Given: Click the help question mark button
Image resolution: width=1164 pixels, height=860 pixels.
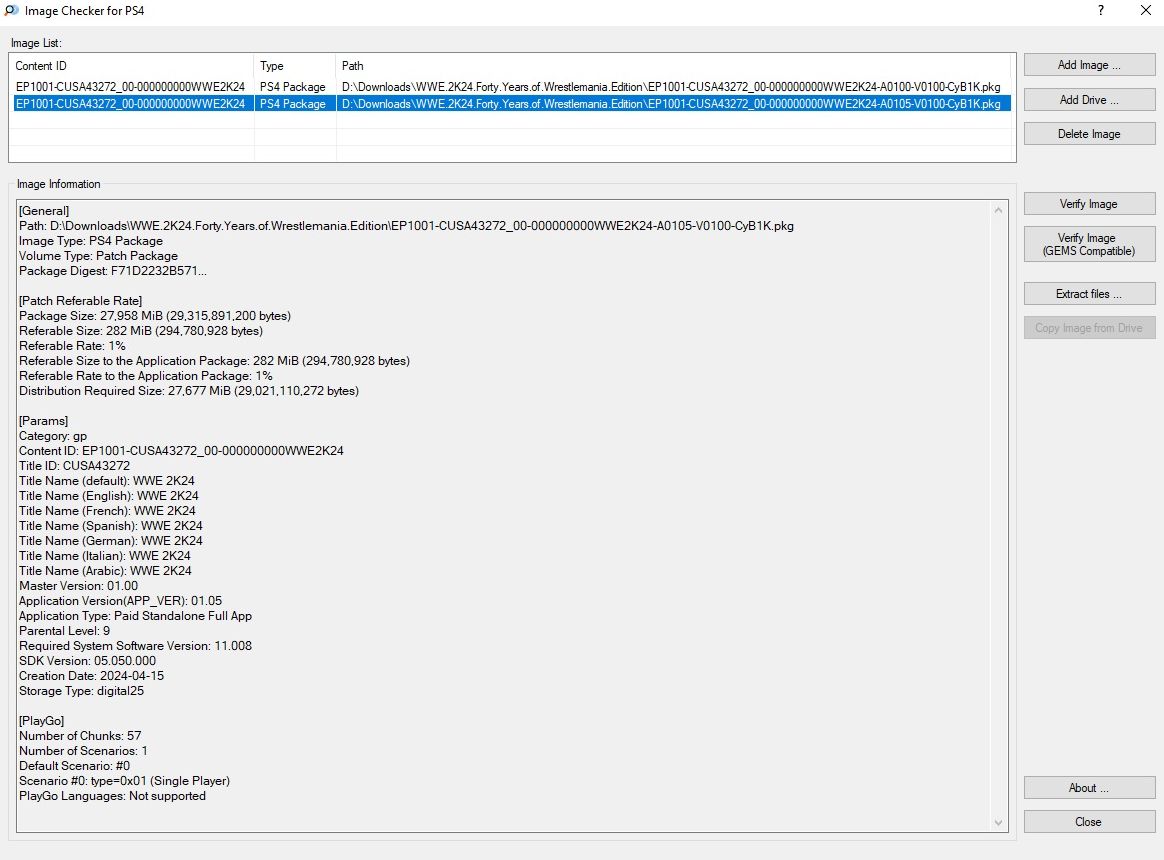Looking at the screenshot, I should [x=1101, y=10].
